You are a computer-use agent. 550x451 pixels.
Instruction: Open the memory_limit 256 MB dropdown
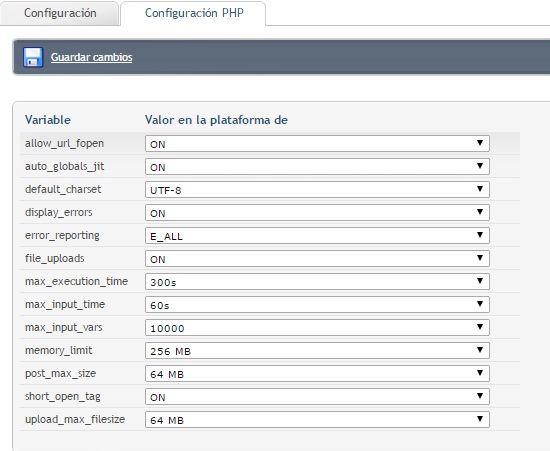(x=317, y=350)
